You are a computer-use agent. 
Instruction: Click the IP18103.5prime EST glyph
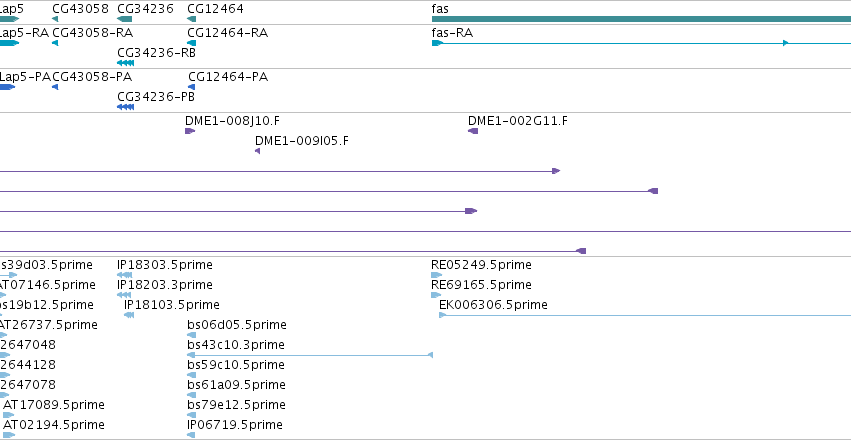tap(129, 315)
